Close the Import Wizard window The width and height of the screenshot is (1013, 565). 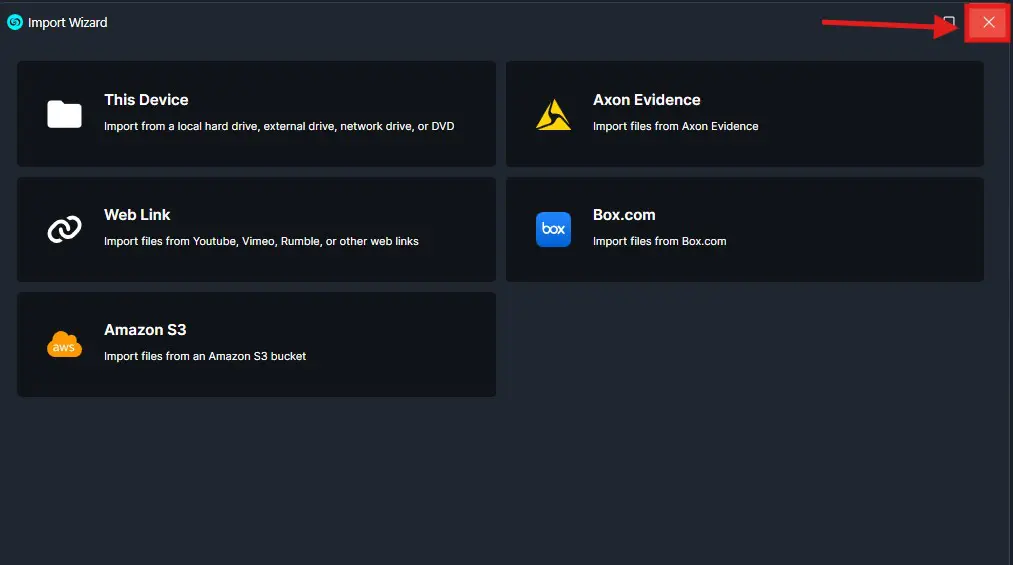(988, 23)
